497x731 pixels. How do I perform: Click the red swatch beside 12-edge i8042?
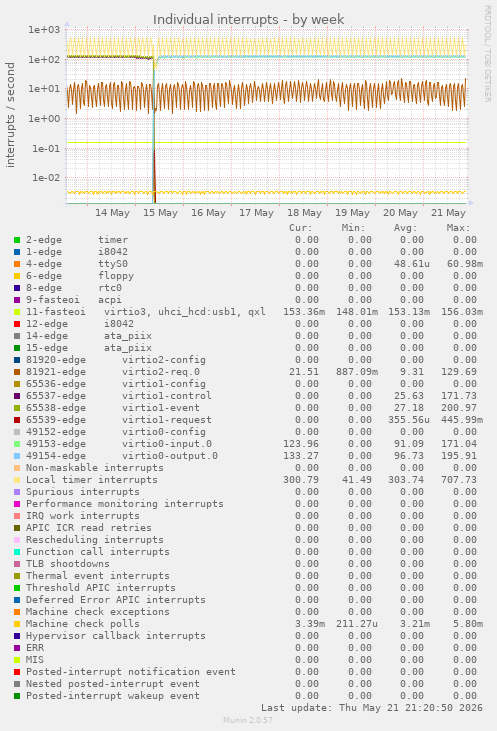(17, 324)
